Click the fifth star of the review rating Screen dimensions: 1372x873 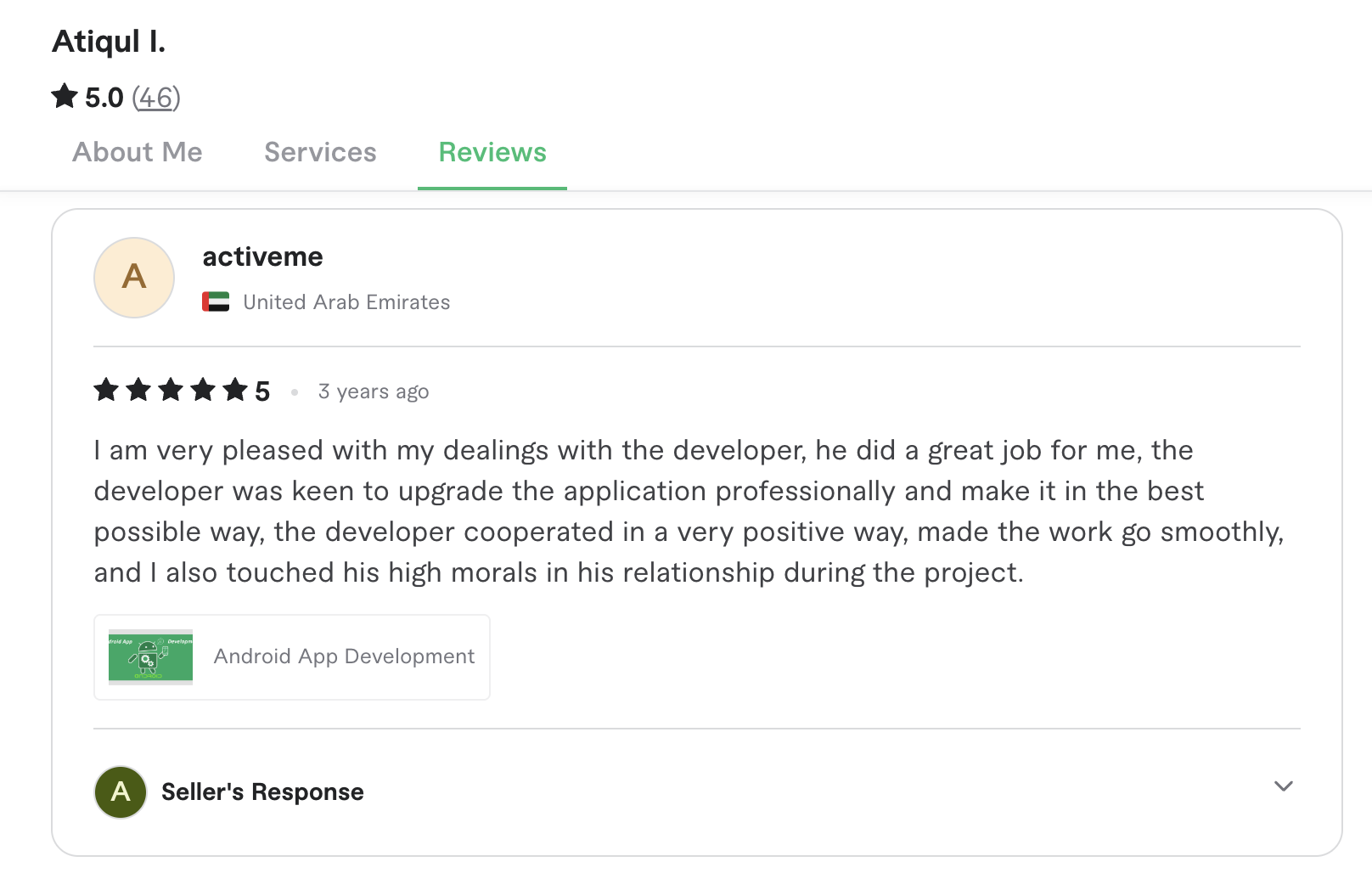[234, 391]
